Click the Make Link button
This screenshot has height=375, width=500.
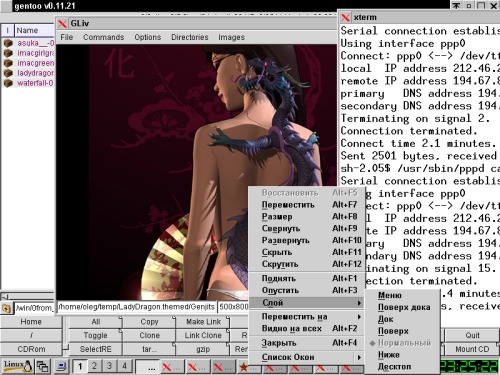(203, 322)
